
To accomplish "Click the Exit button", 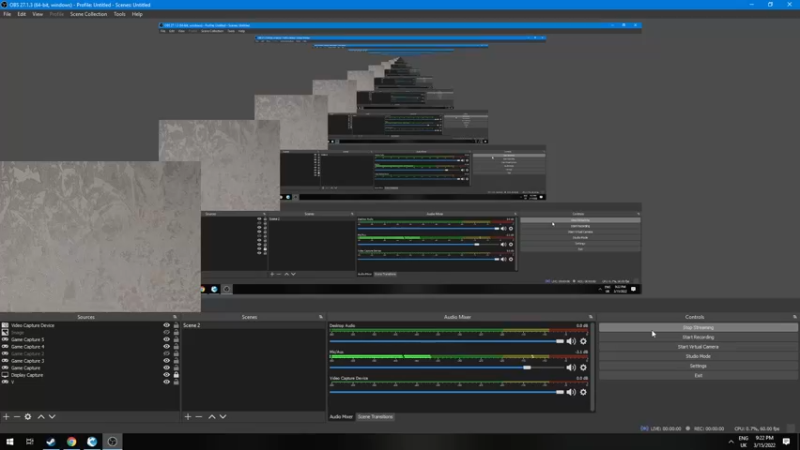I will [698, 376].
